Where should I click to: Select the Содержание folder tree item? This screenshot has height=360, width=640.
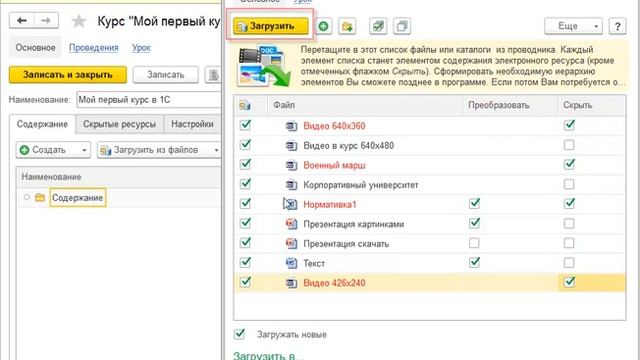pos(78,198)
